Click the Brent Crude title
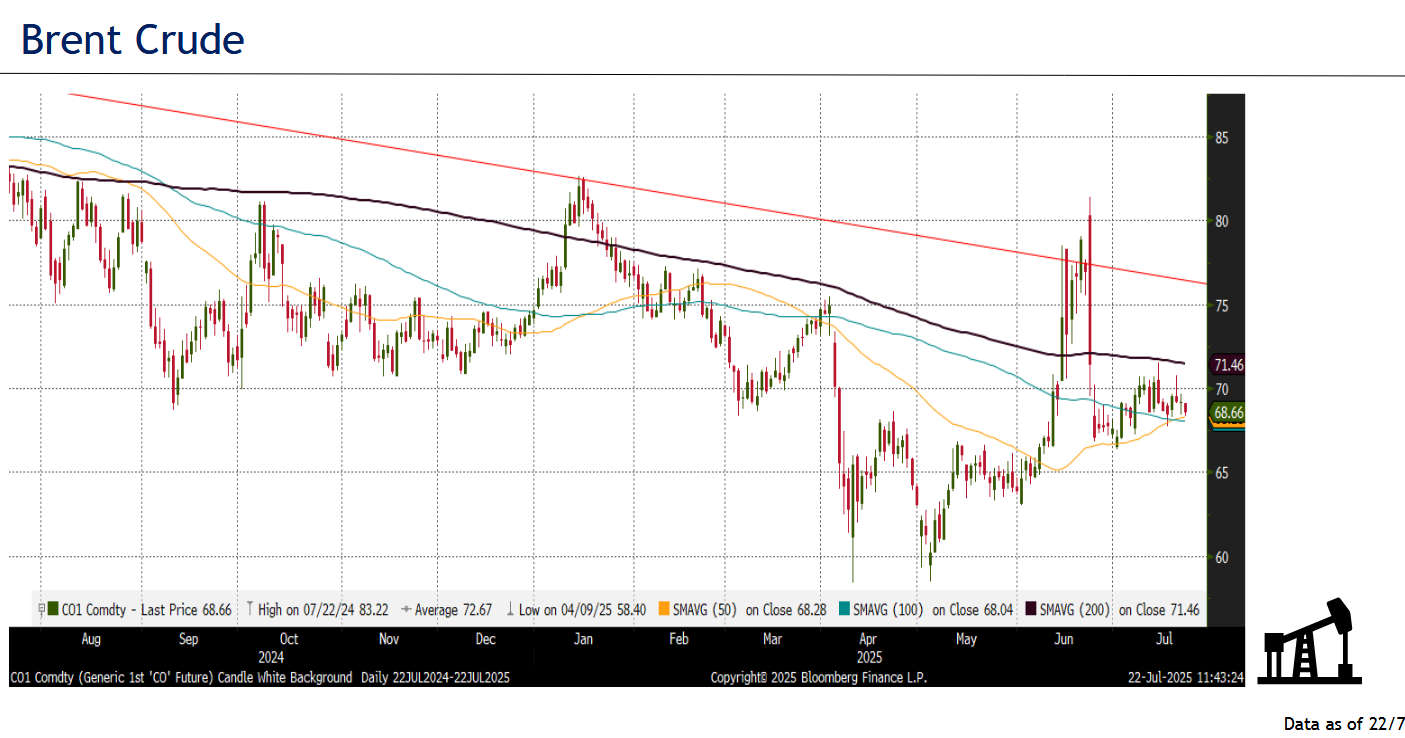 (x=132, y=40)
